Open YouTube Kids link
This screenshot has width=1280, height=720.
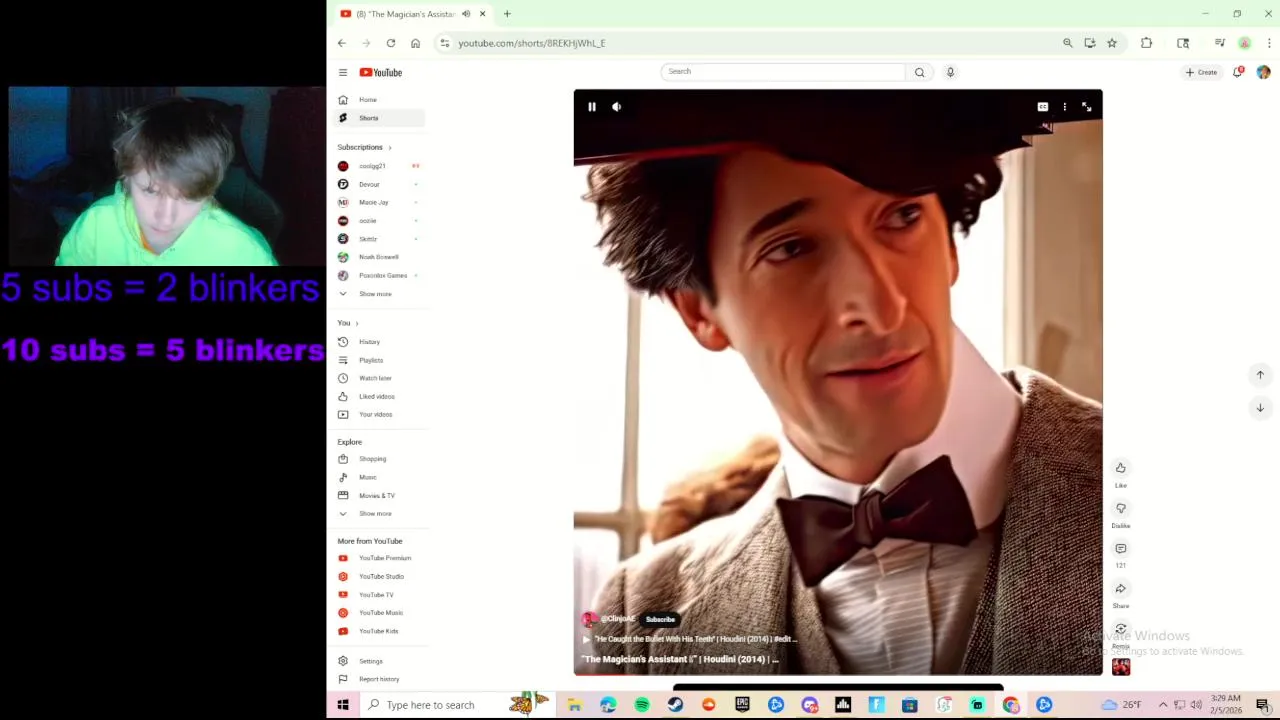[x=379, y=631]
